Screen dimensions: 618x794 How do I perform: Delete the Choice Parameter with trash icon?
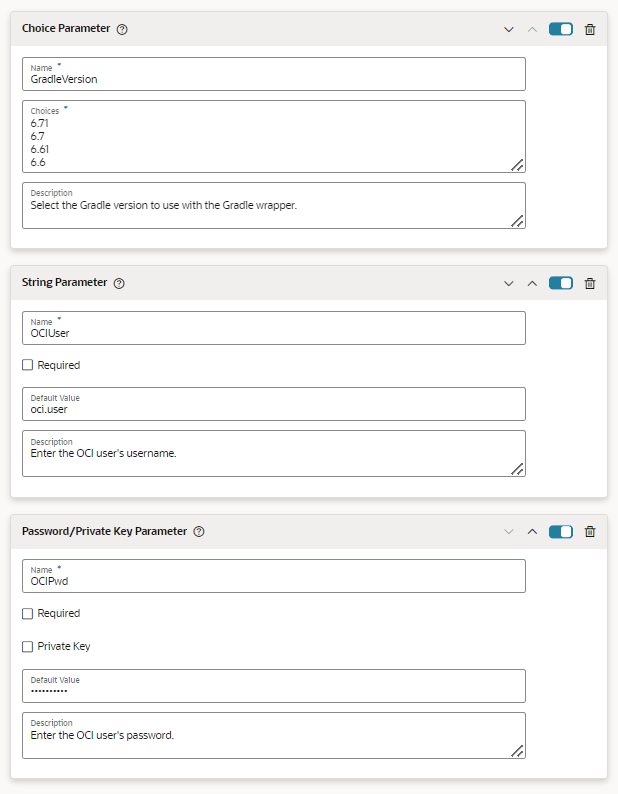[x=590, y=29]
